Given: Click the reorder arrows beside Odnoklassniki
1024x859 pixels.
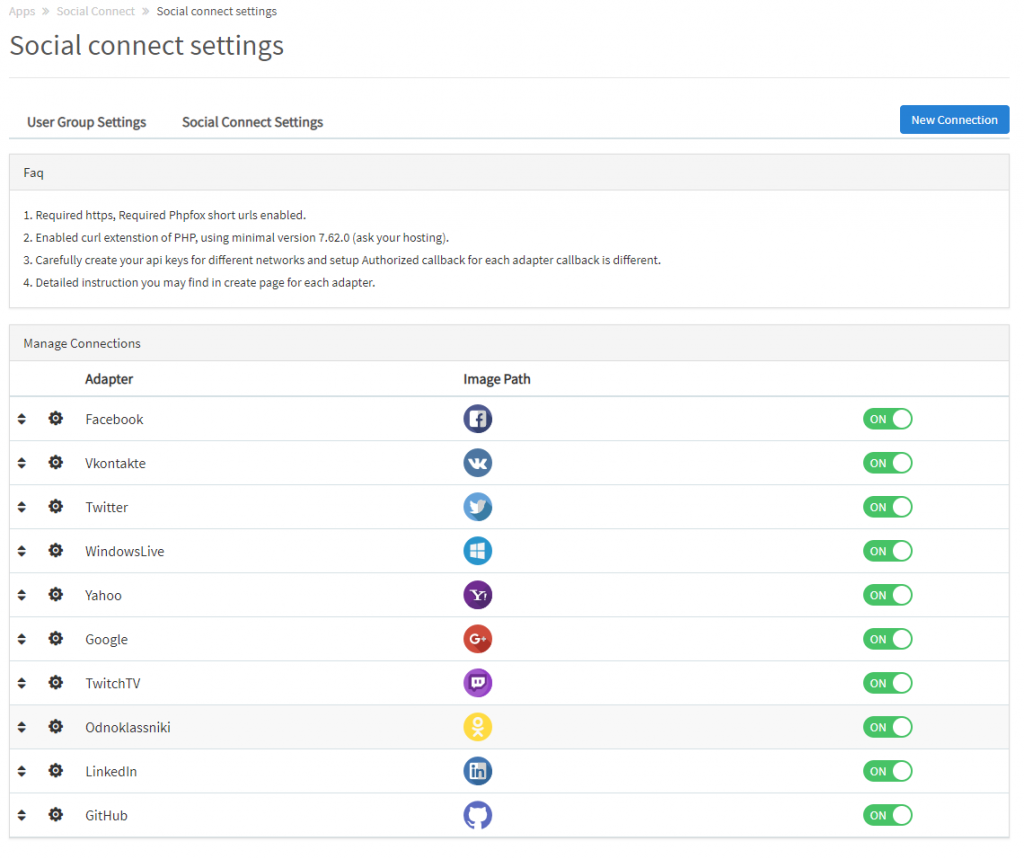Looking at the screenshot, I should click(22, 727).
